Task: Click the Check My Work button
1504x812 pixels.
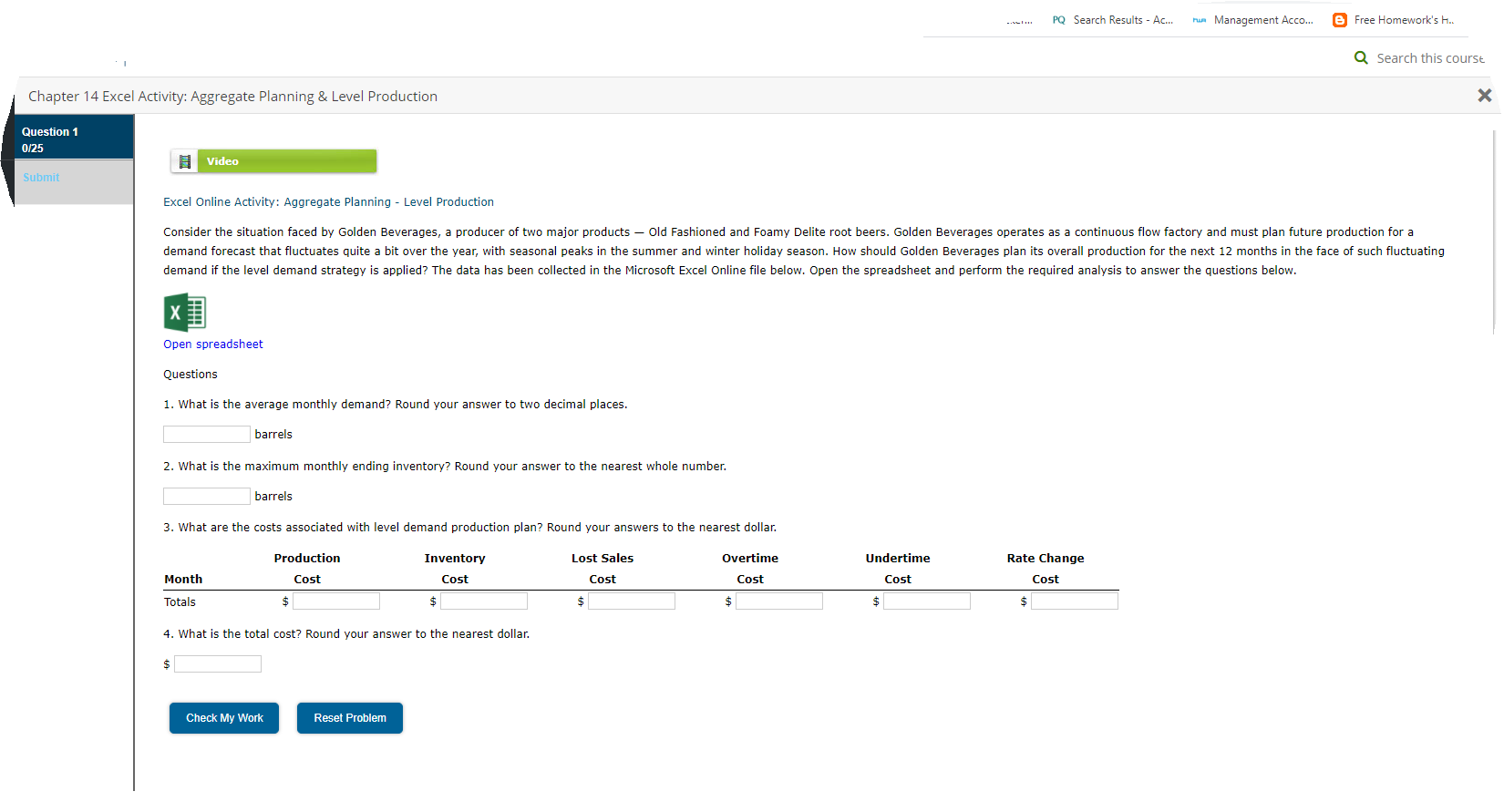Action: coord(223,717)
